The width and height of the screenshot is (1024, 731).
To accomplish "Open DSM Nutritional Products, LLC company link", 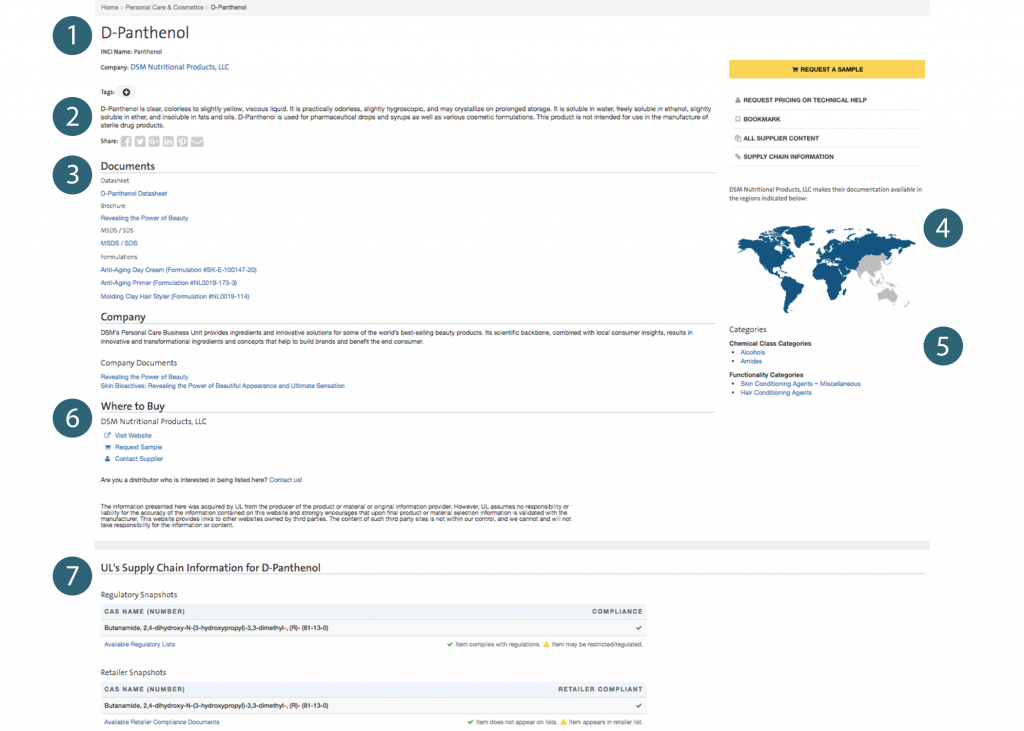I will (180, 67).
